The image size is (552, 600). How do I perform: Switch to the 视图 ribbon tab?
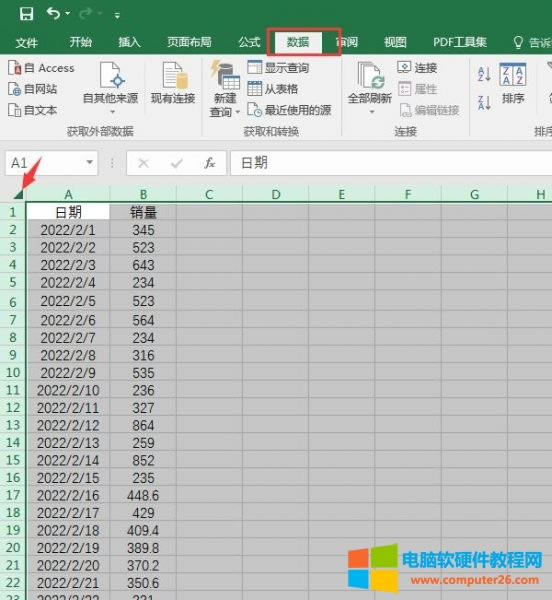395,42
